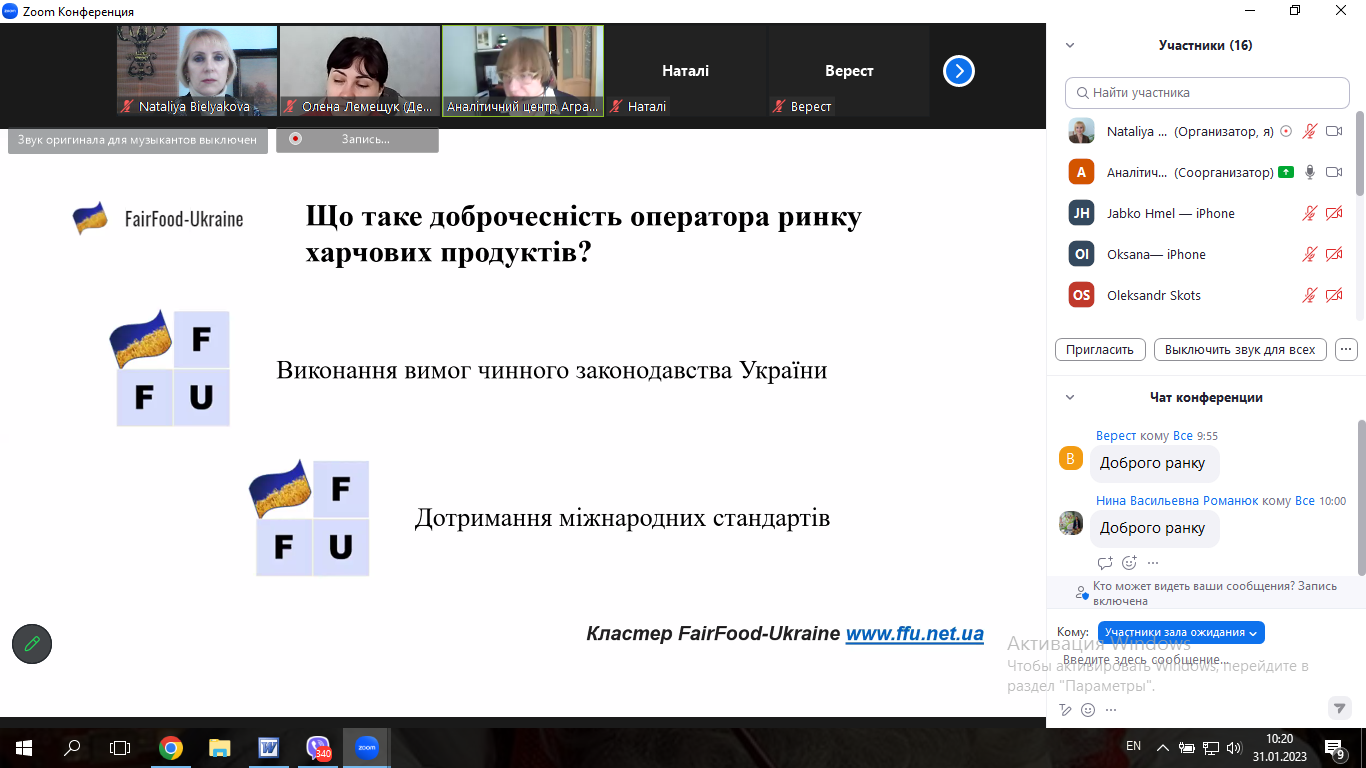1366x768 pixels.
Task: Unmute Oksana iPhone microphone
Action: click(1310, 254)
